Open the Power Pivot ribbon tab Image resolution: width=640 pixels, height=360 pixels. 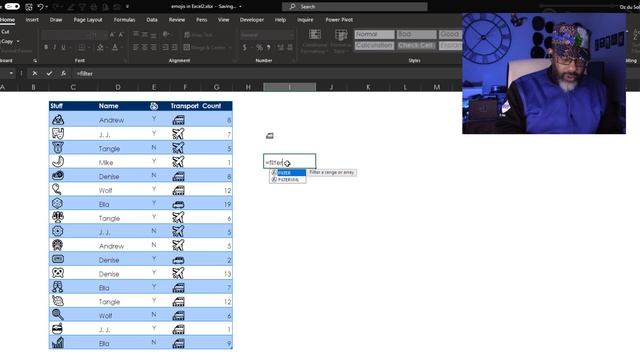[x=339, y=20]
